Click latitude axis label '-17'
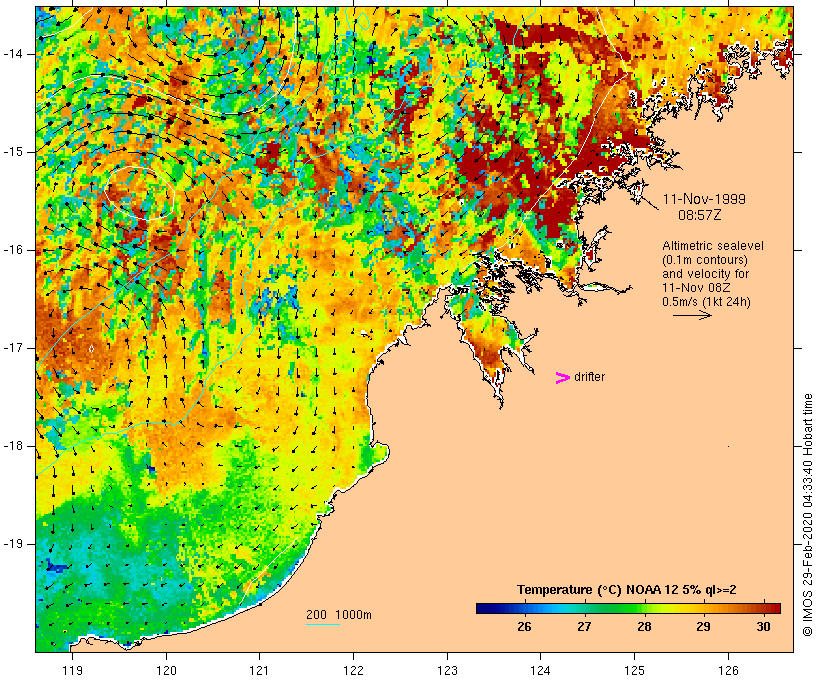820x680 pixels. (x=12, y=348)
